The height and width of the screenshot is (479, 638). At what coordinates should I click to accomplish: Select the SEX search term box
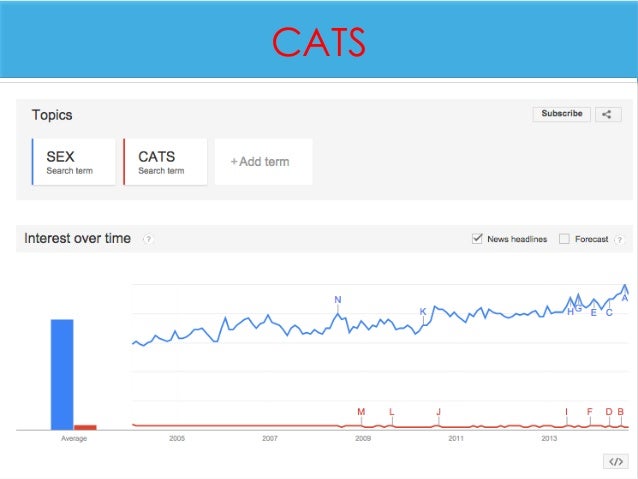75,162
